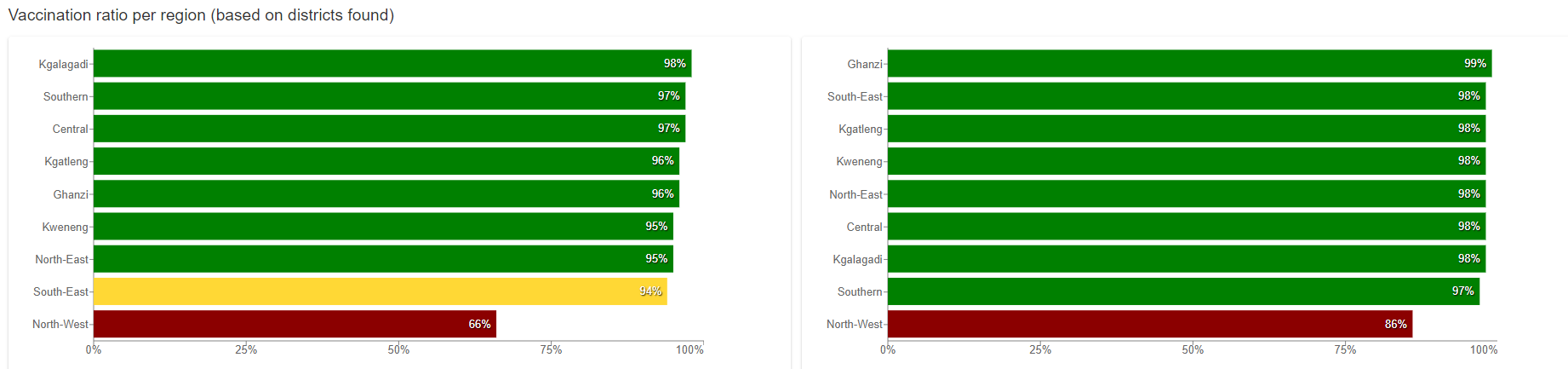Select the Central bar showing 98%

coord(1186,227)
